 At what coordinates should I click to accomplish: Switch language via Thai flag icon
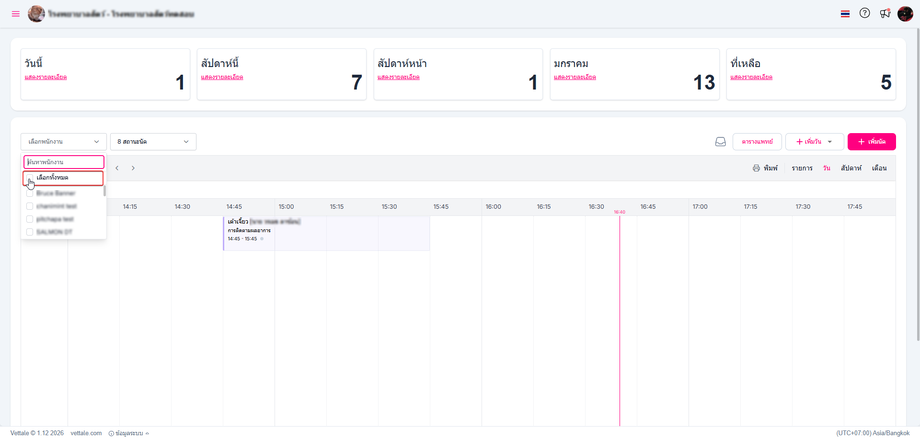[845, 14]
